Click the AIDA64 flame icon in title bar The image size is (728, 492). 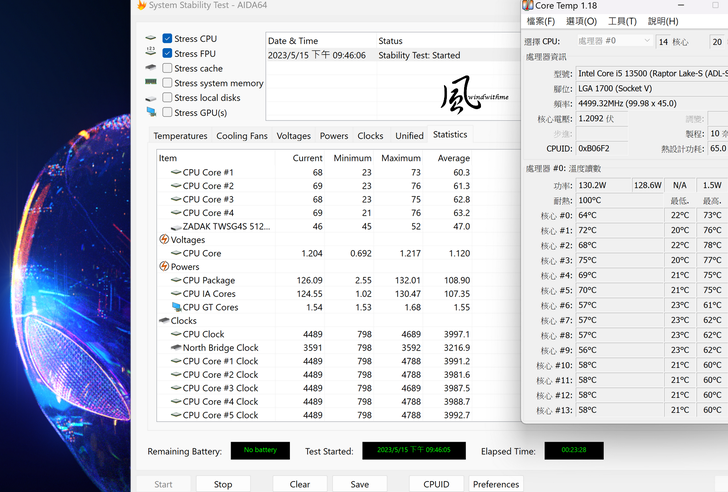141,6
